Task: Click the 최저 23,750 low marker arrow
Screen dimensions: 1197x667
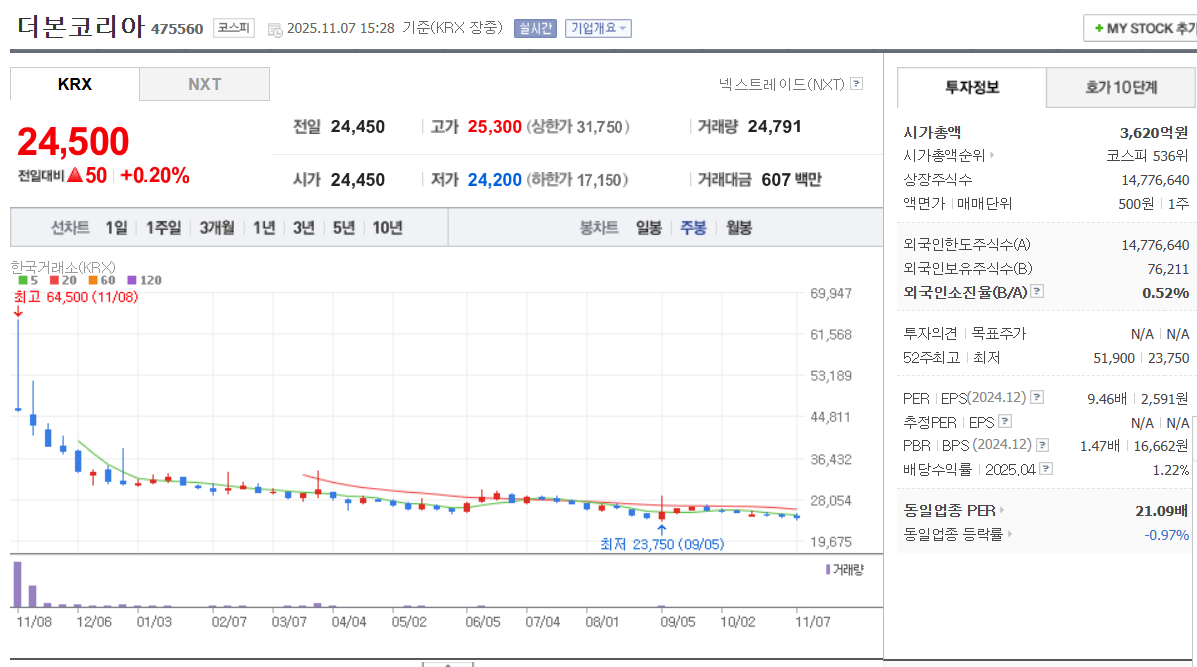Action: coord(661,529)
